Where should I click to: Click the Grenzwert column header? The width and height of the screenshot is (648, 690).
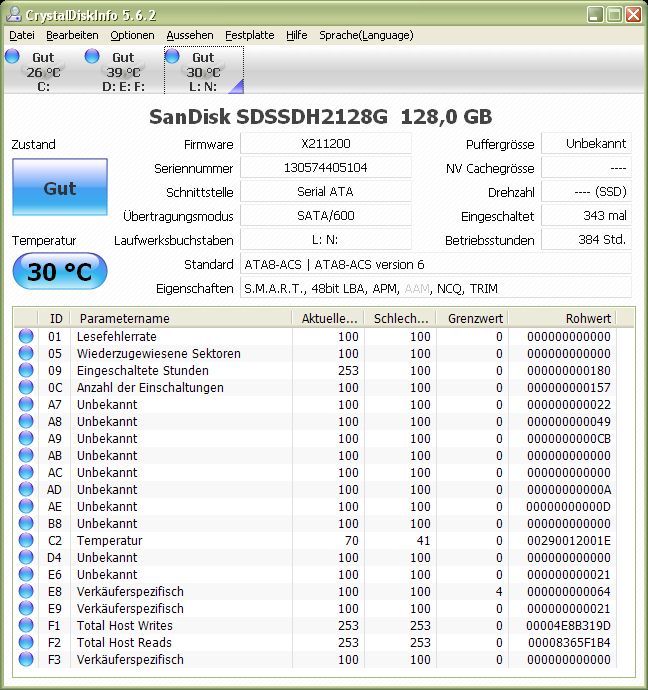pyautogui.click(x=472, y=318)
